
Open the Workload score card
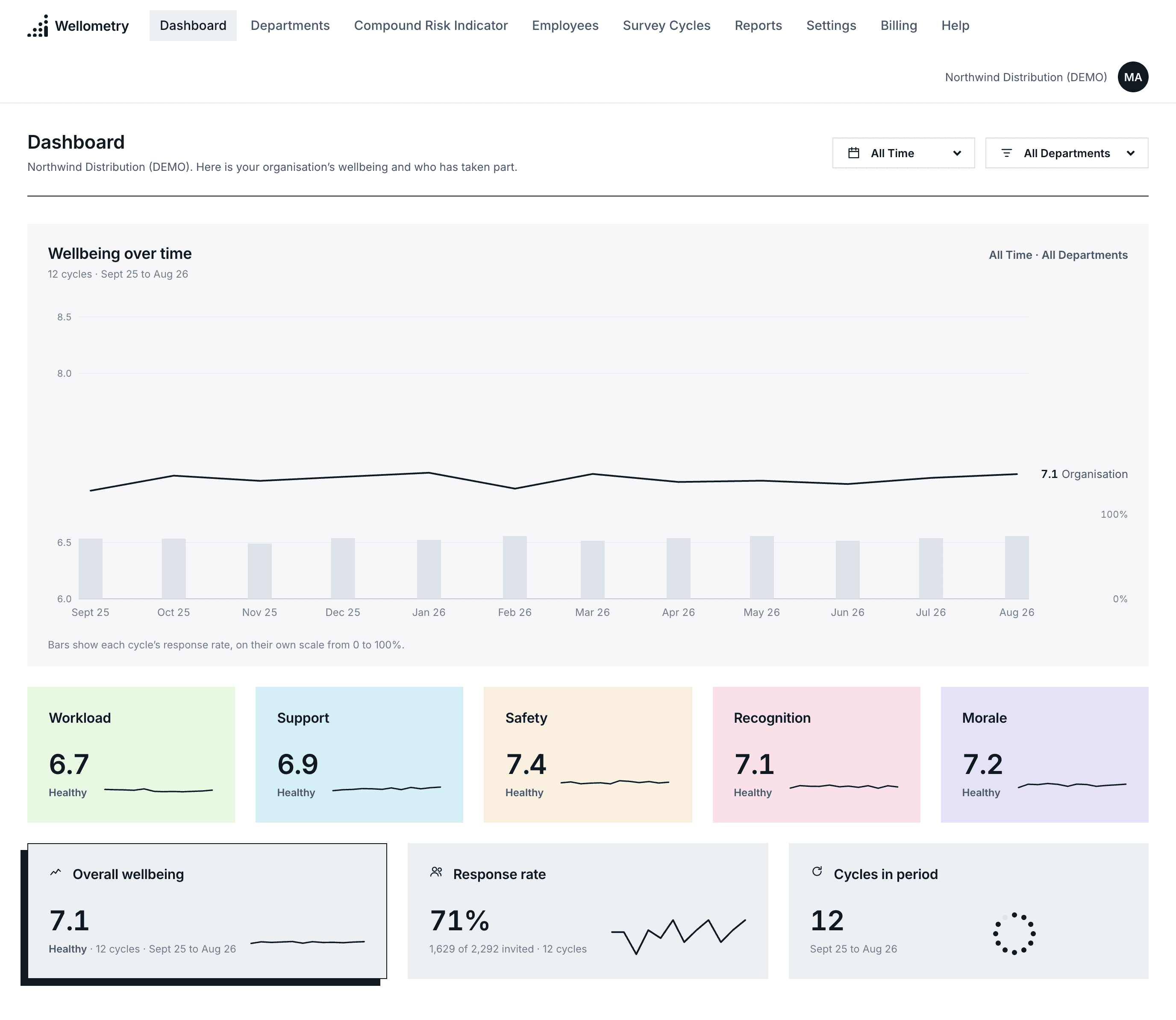[131, 755]
